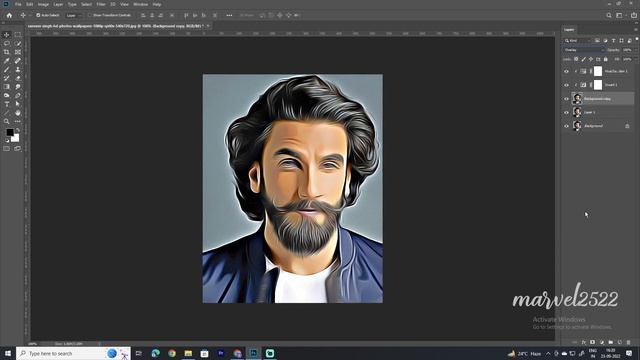Select the Lasso tool

tap(7, 43)
